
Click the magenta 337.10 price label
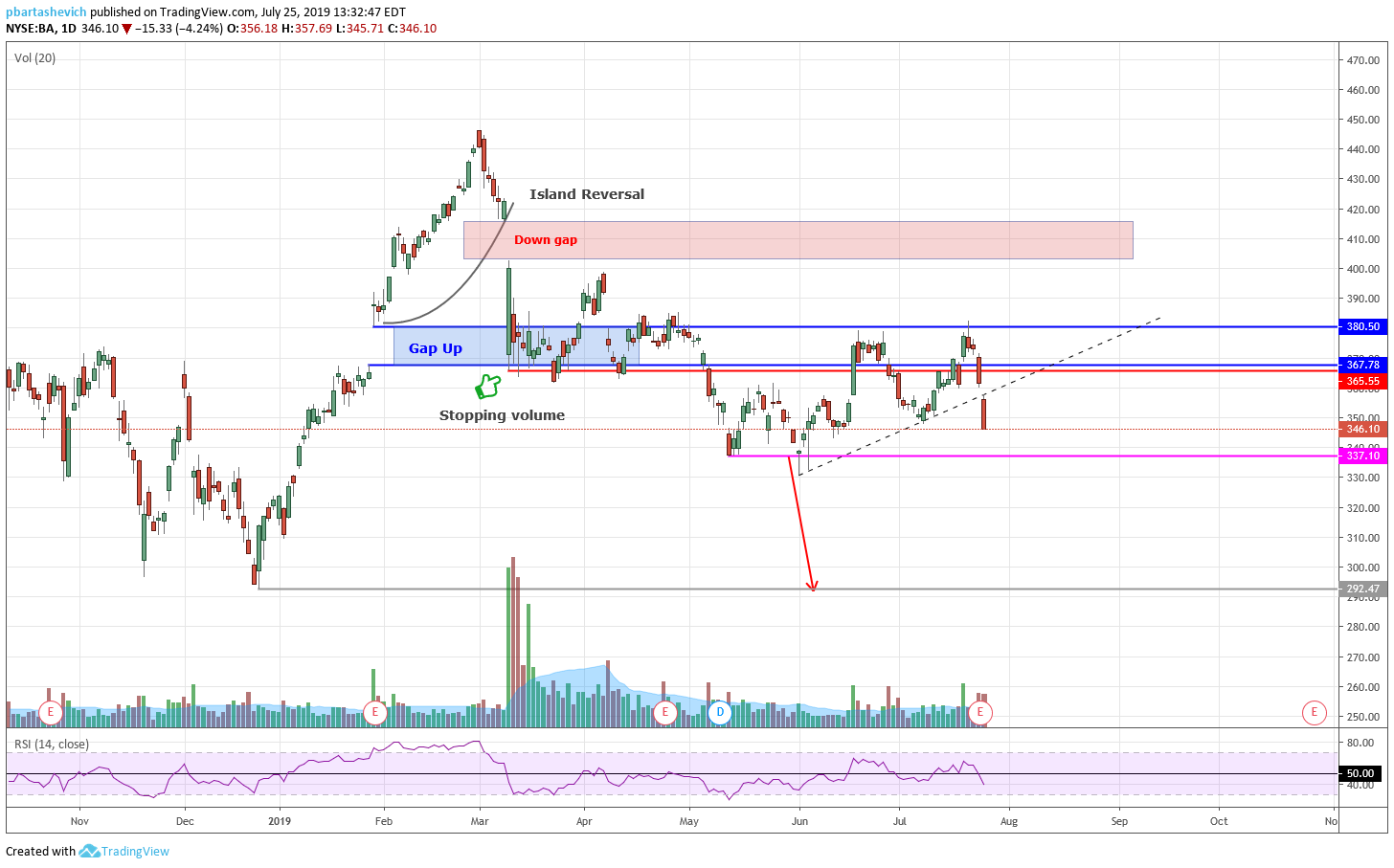coord(1362,456)
